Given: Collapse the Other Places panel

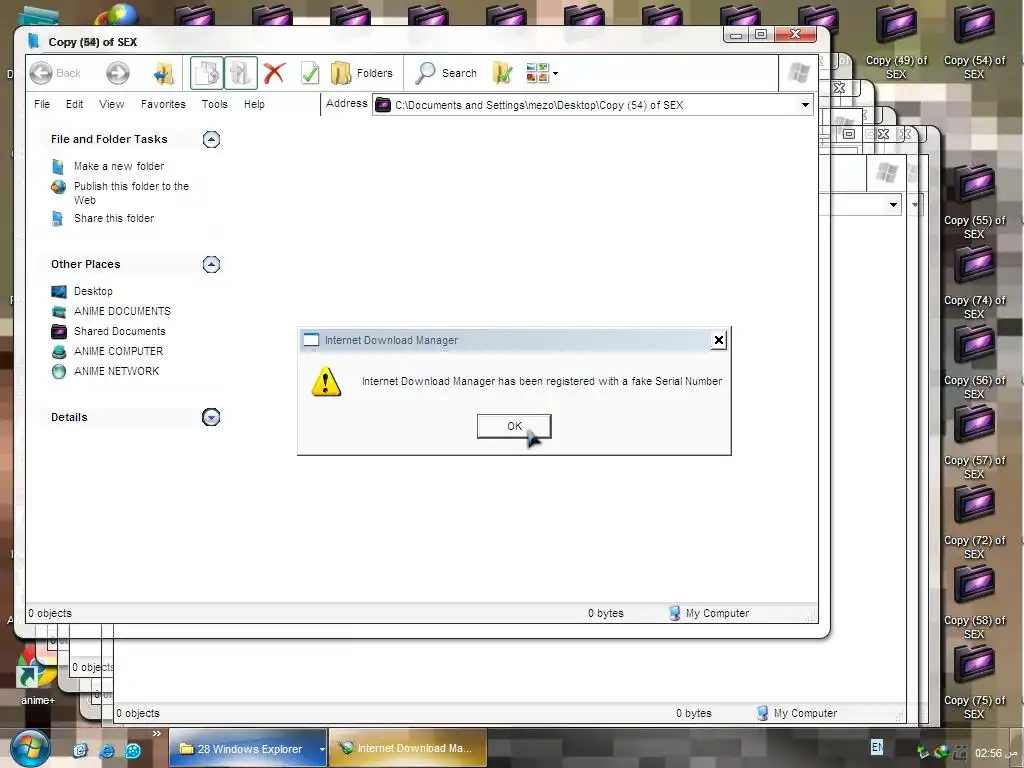Looking at the screenshot, I should 211,264.
